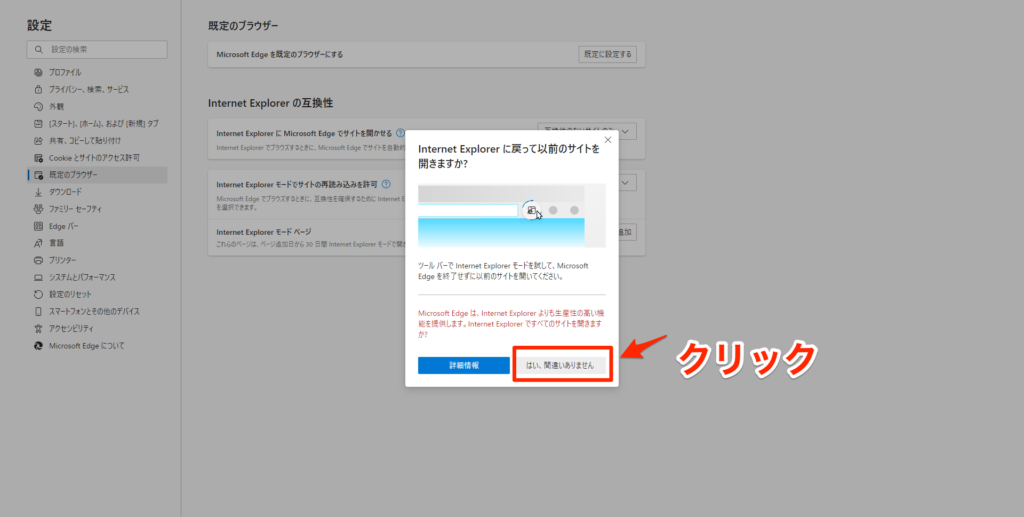
Task: Click the Family Safety icon
Action: click(38, 209)
